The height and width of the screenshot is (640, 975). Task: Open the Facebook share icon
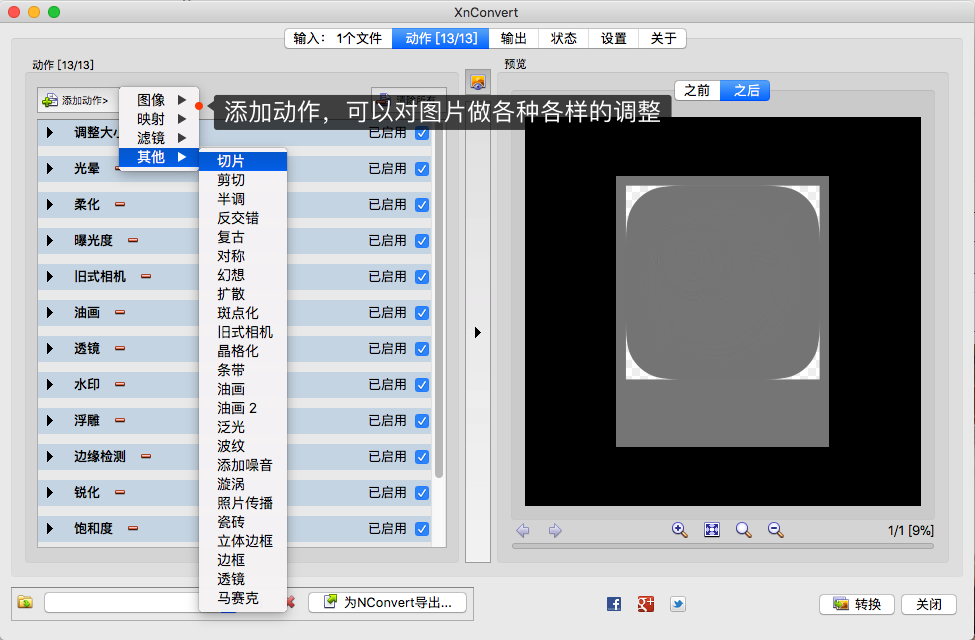pyautogui.click(x=614, y=604)
